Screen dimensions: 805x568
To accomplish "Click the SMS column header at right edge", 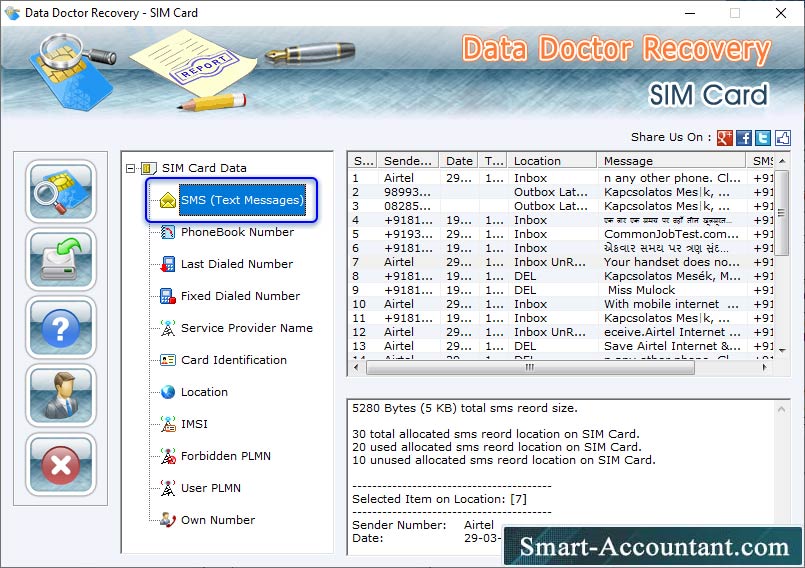I will 760,161.
